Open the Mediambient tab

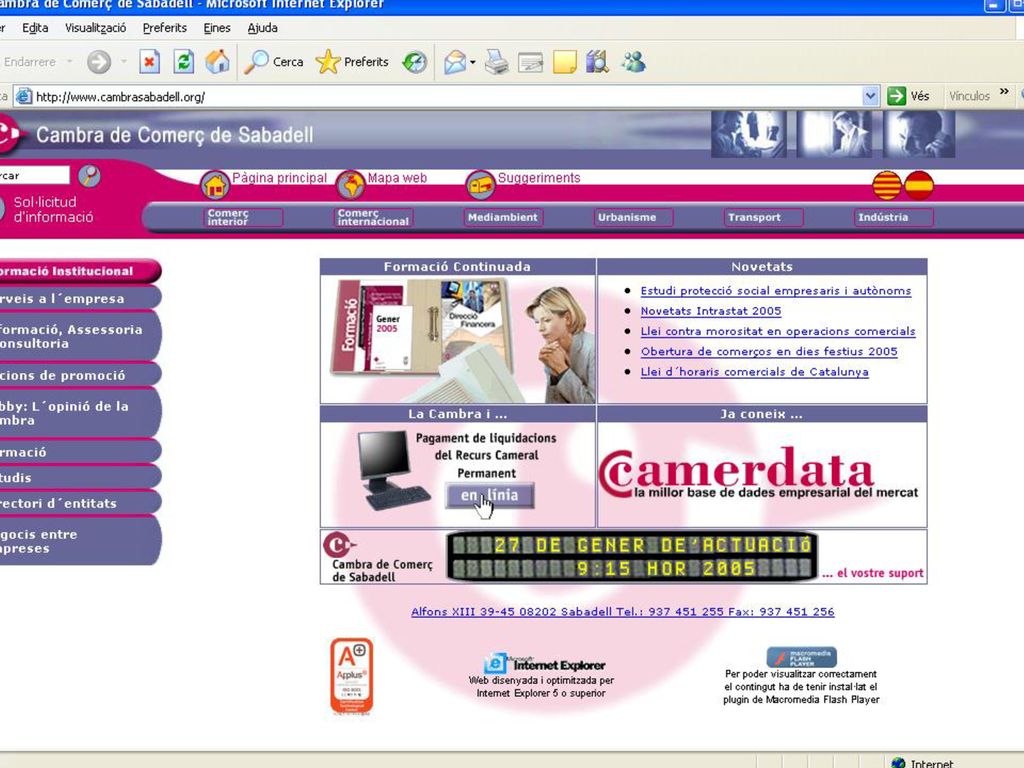(503, 217)
